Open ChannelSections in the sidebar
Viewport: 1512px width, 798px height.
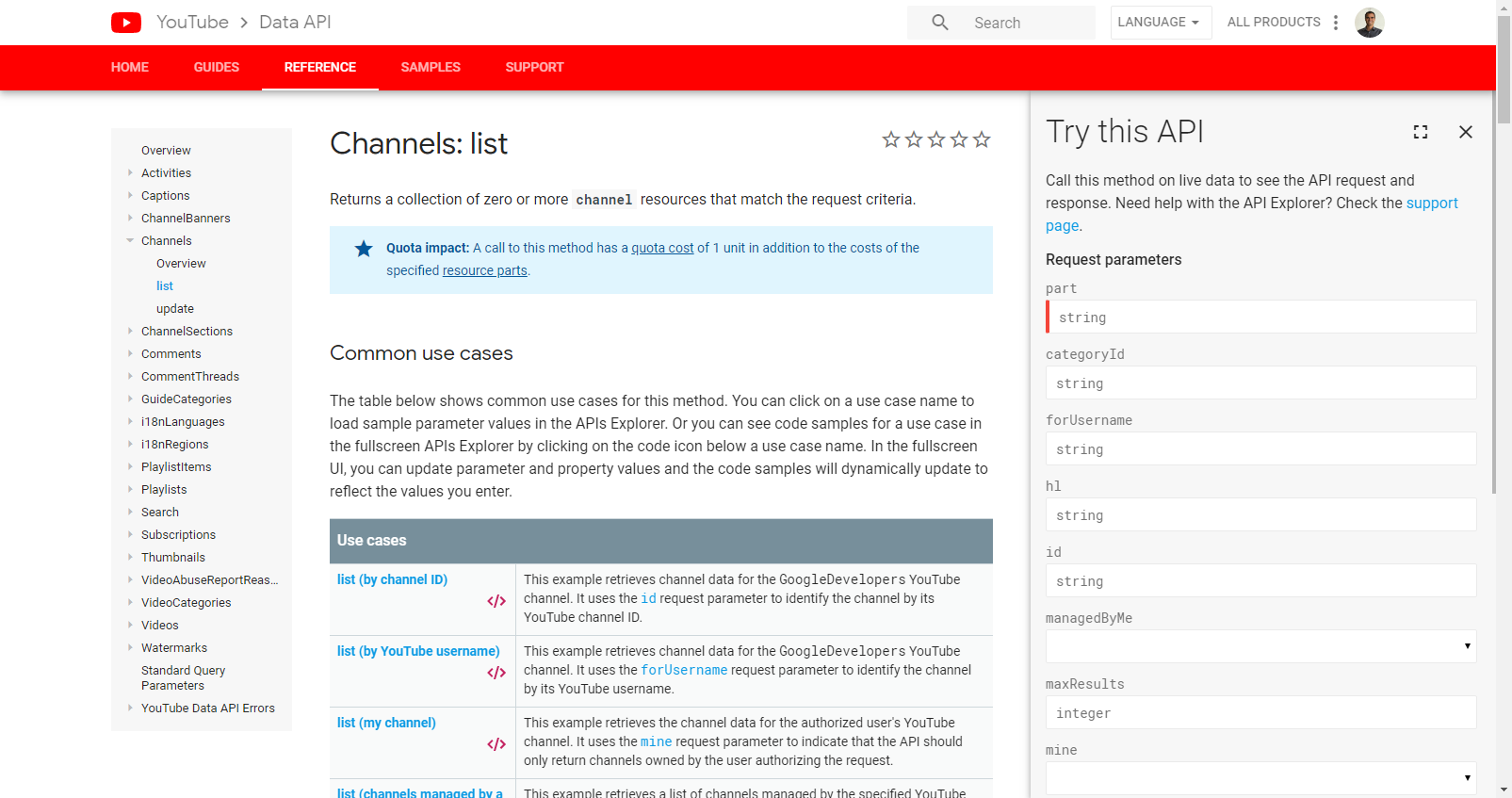187,332
